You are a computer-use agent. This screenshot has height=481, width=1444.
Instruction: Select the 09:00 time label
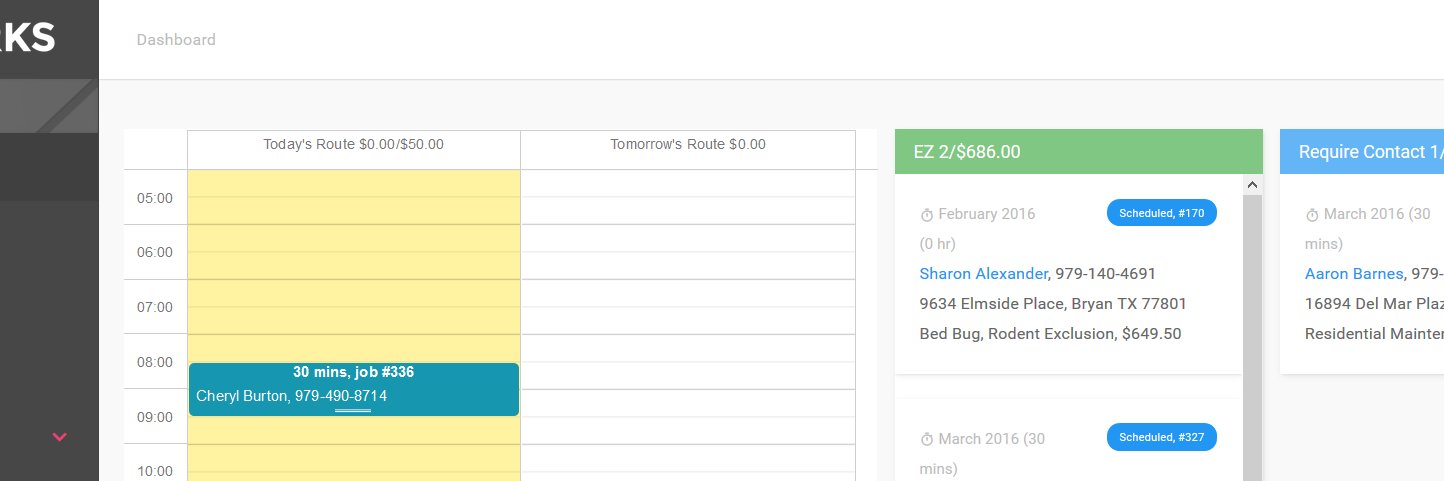(155, 417)
